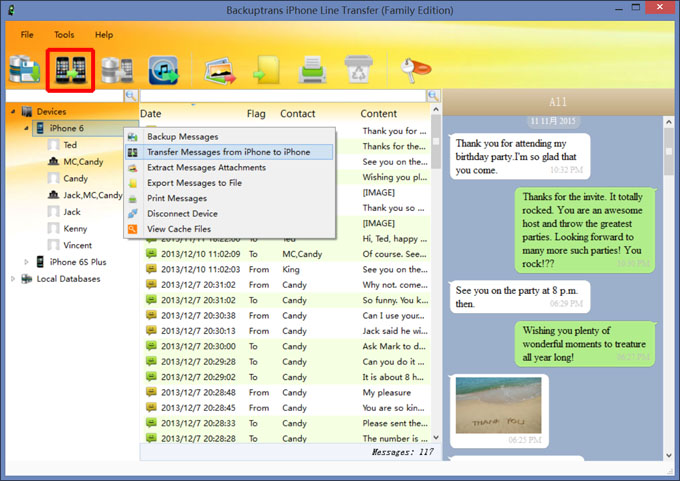Collapse the Devices tree node
Viewport: 680px width, 481px height.
13,111
